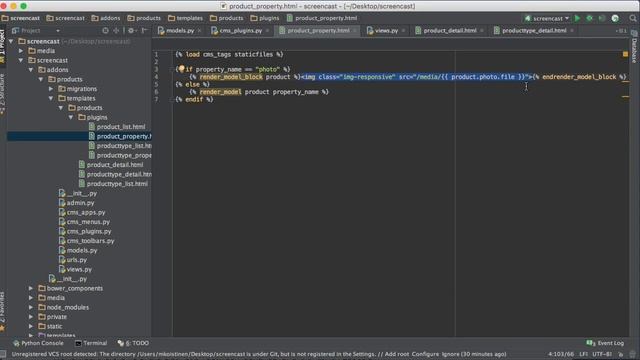Click the render_model tag on line 6

pos(220,92)
